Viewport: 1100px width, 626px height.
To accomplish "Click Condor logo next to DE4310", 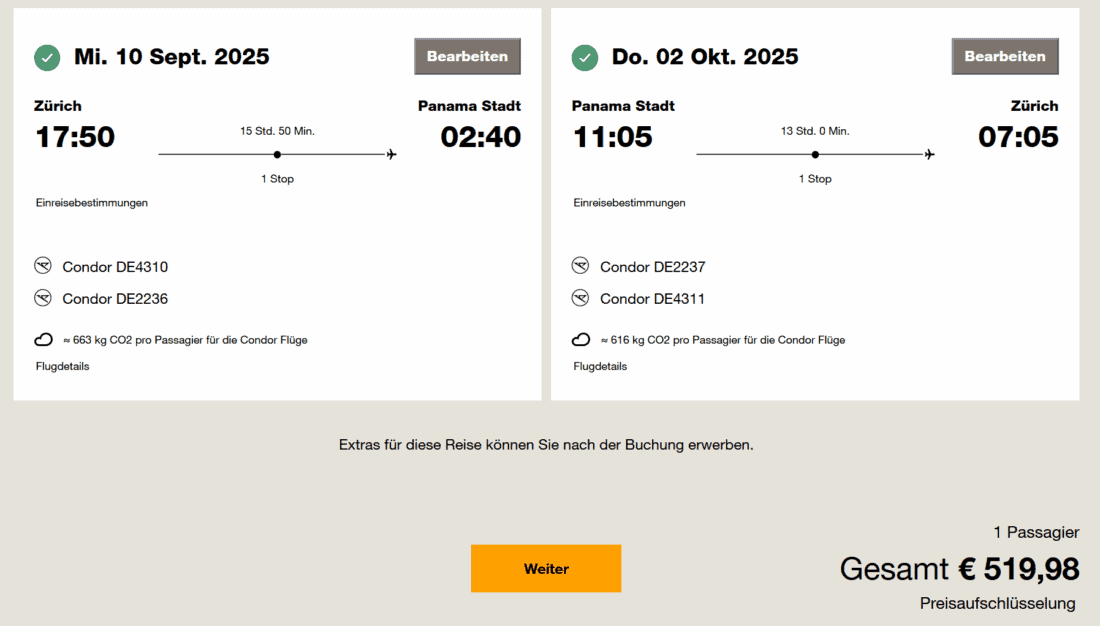I will click(x=43, y=266).
